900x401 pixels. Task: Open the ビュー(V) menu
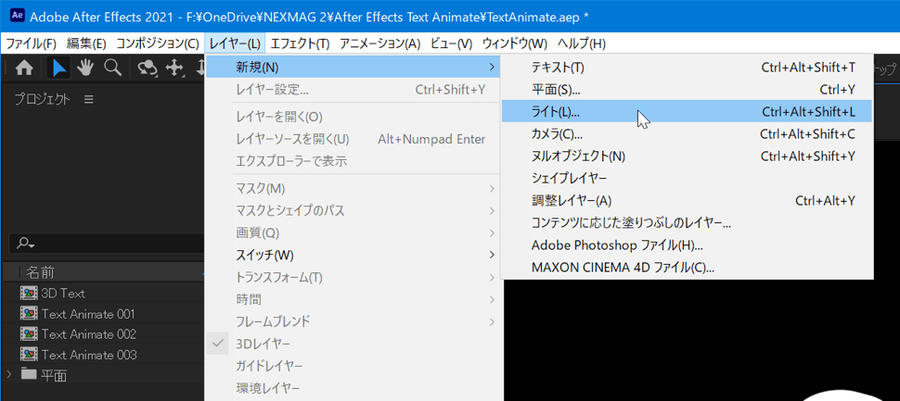point(451,44)
